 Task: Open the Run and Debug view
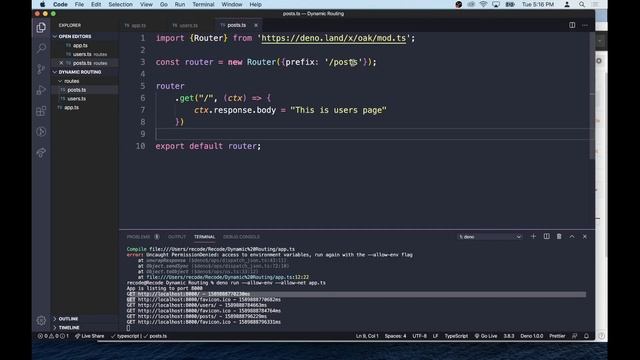(x=41, y=90)
